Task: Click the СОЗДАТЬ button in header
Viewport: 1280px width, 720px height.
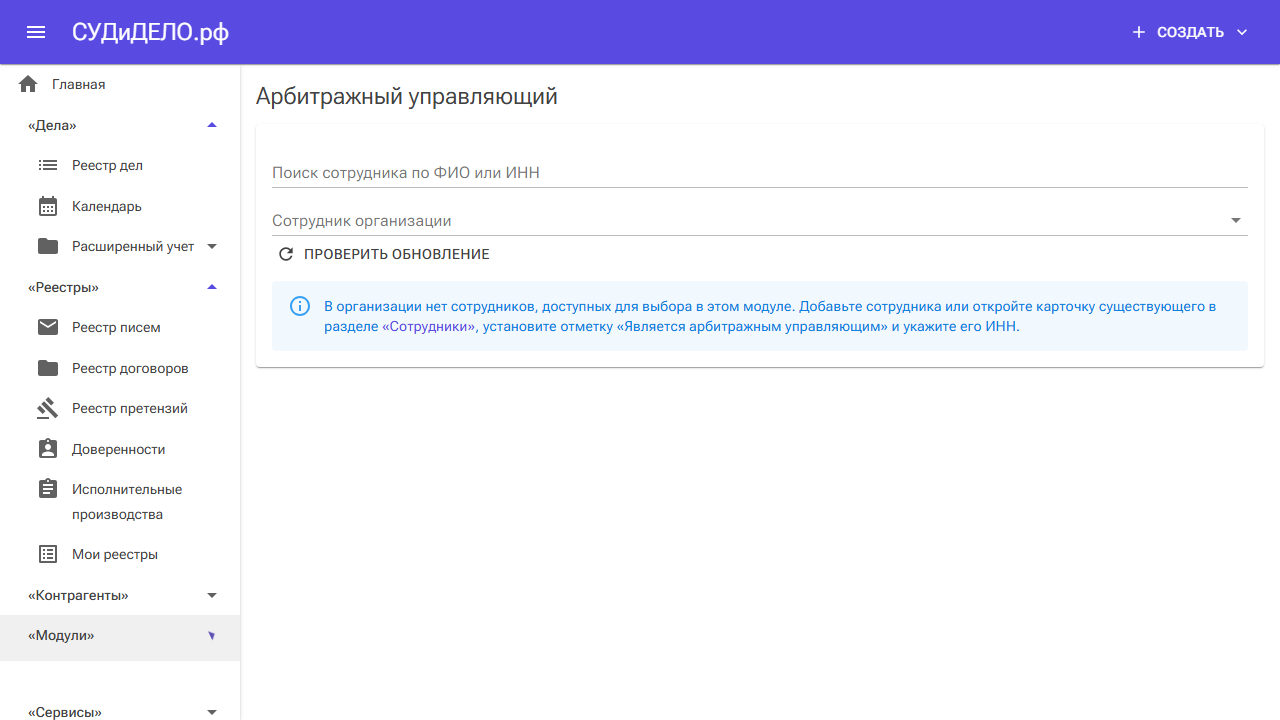Action: (1190, 32)
